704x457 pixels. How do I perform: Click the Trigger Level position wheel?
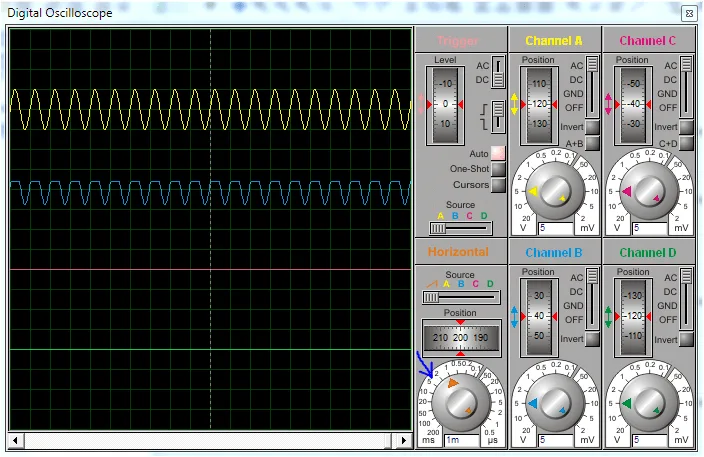pyautogui.click(x=445, y=105)
